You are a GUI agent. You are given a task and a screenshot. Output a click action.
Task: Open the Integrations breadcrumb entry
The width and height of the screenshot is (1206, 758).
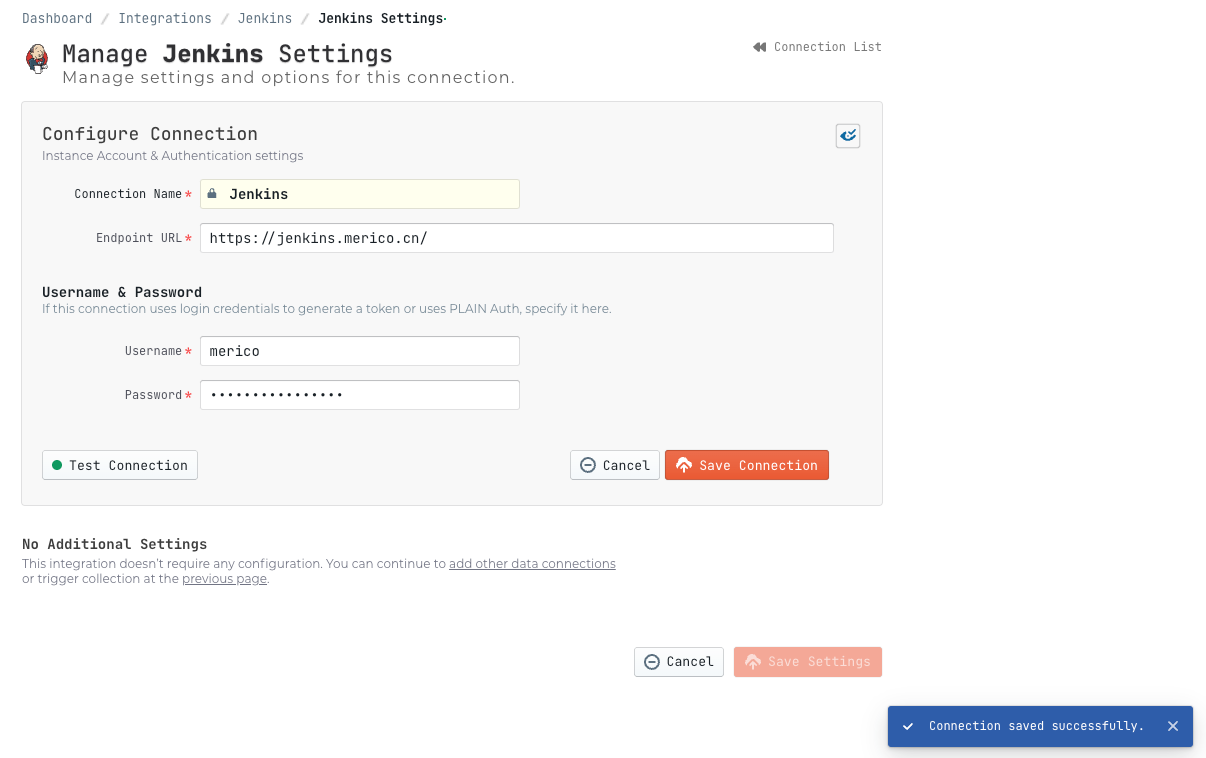coord(165,18)
